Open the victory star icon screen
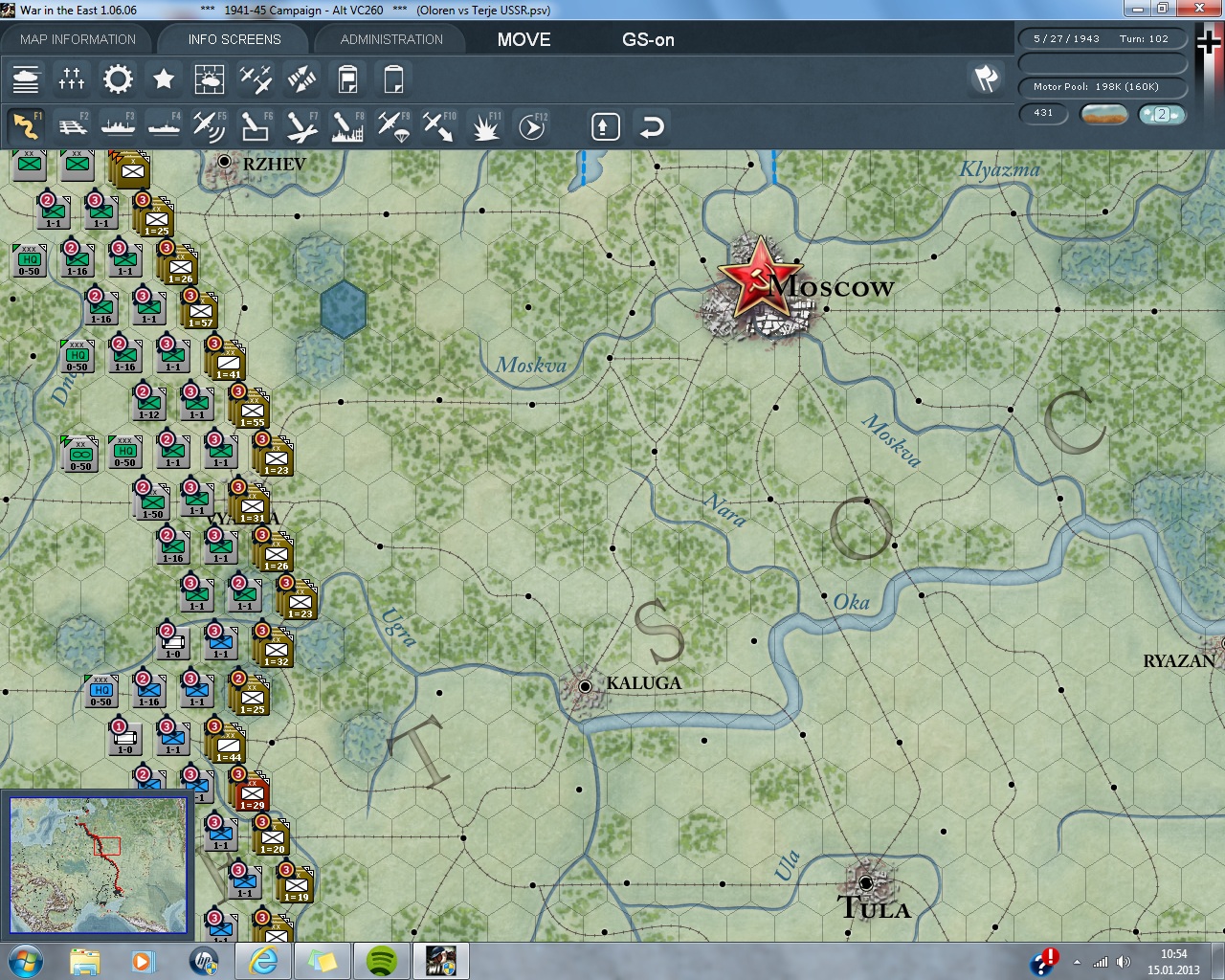 [x=164, y=78]
